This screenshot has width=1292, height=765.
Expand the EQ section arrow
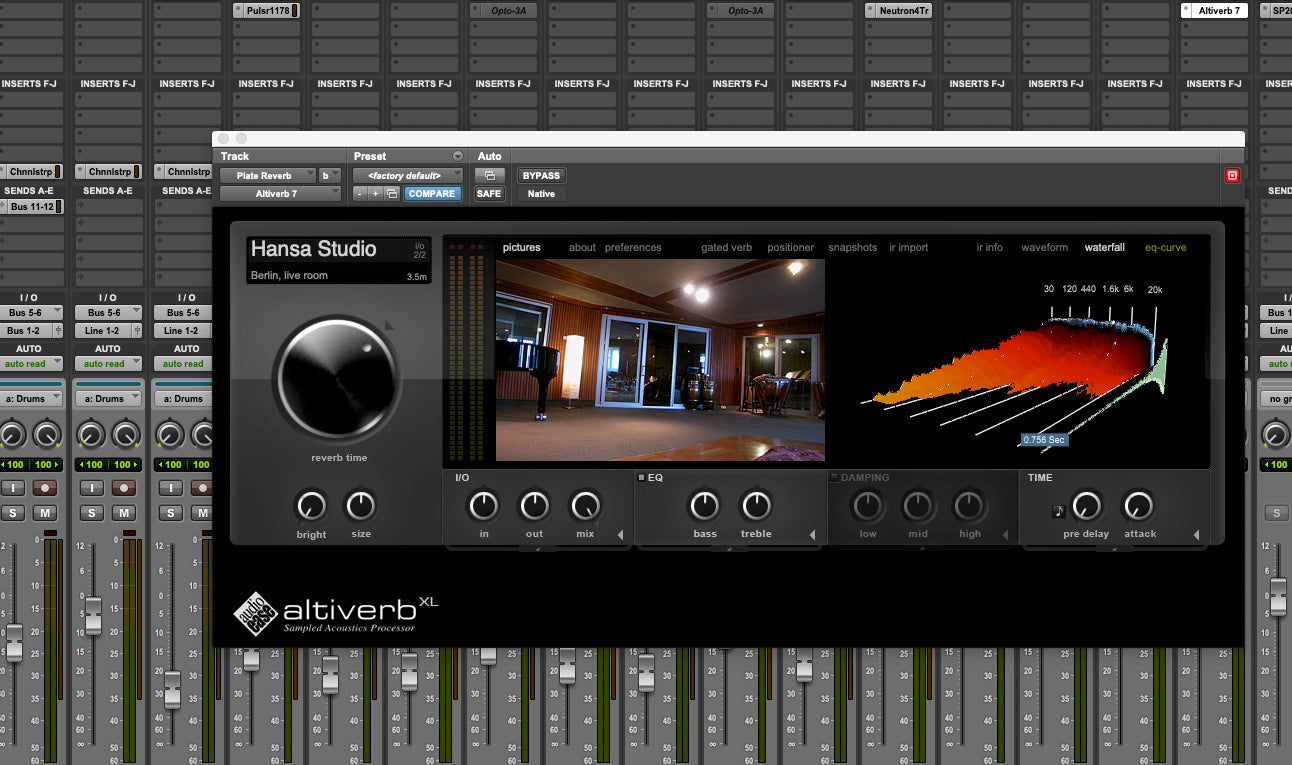(812, 535)
